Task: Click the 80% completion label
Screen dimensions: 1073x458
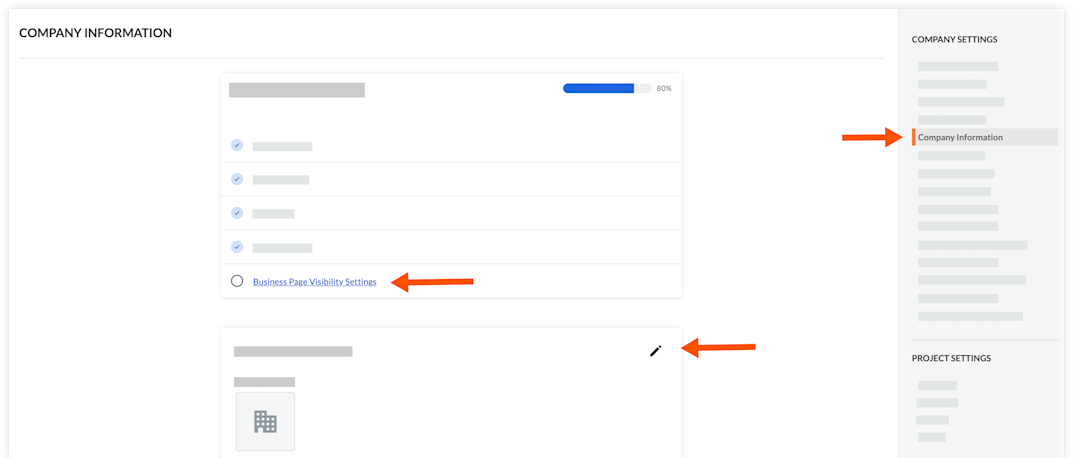Action: point(664,89)
